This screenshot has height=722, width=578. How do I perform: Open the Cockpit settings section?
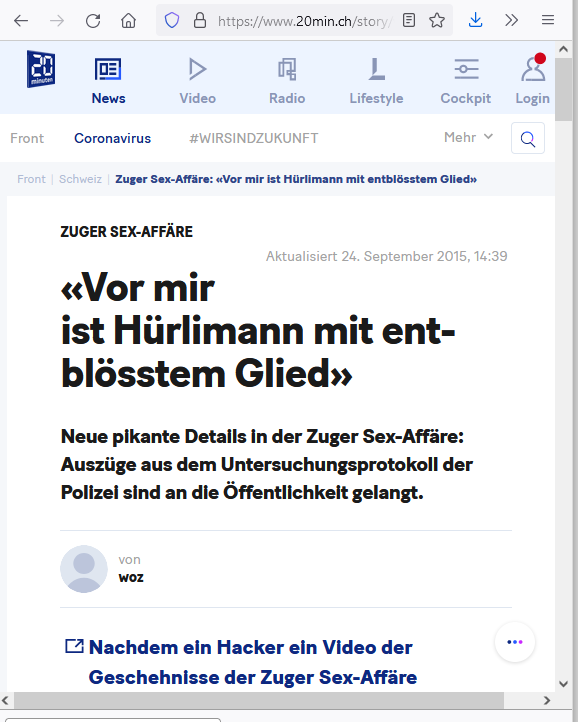[466, 82]
